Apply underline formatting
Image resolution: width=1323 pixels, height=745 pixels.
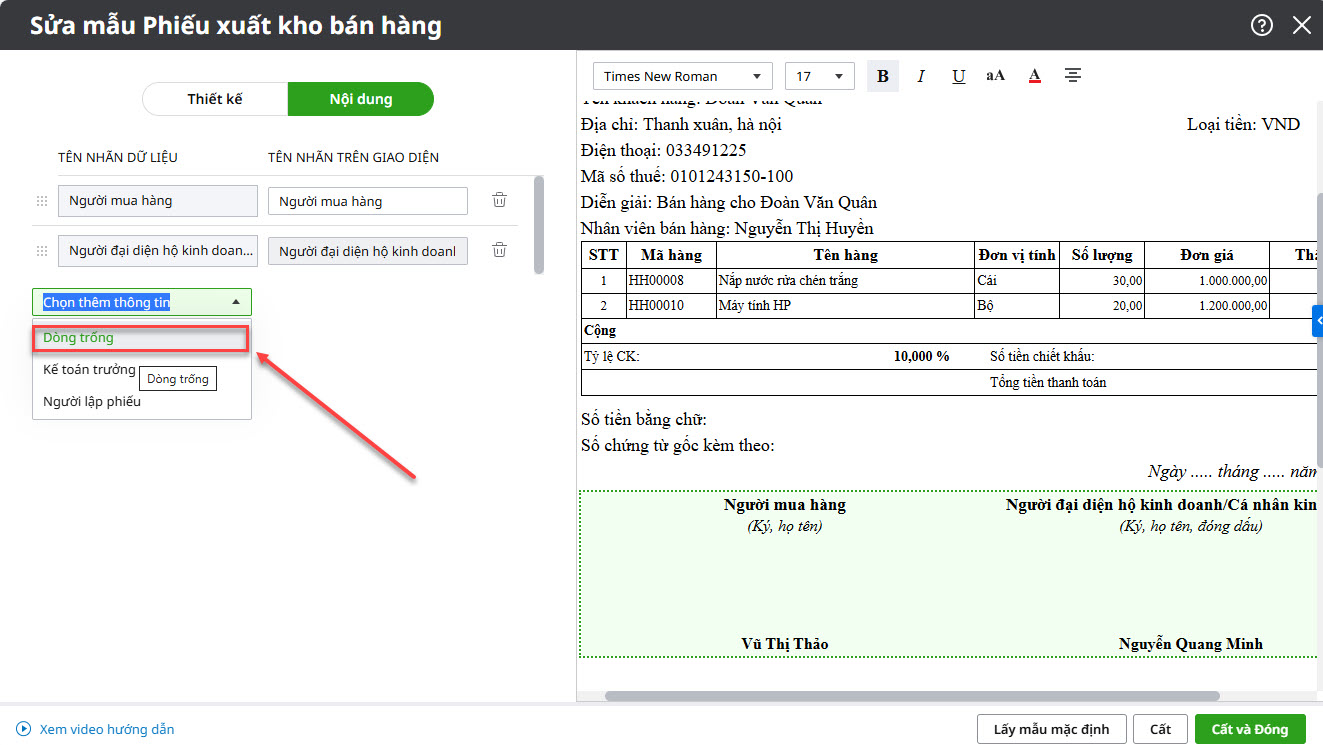(958, 76)
